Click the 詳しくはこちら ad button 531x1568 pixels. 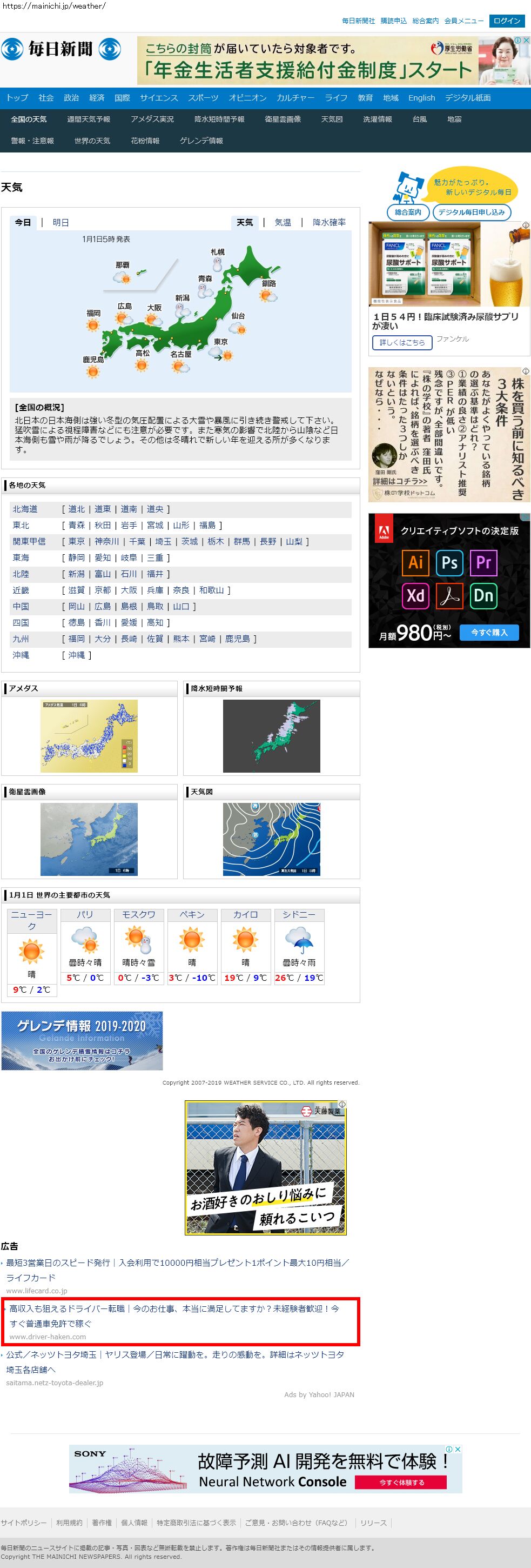402,343
